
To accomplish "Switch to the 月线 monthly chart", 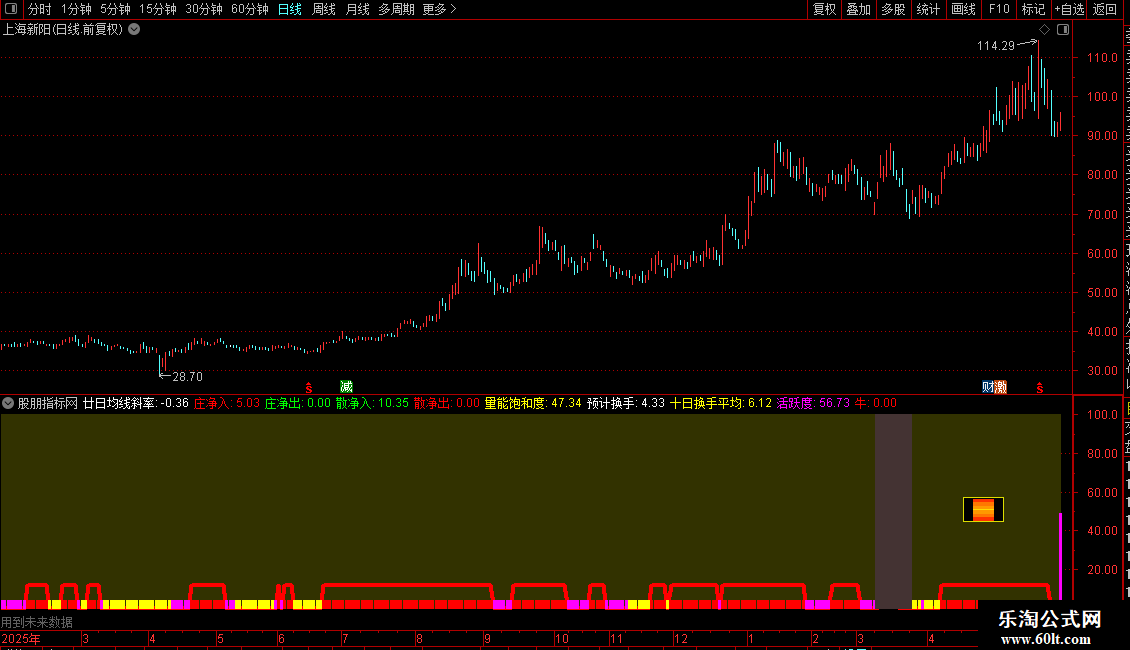I will click(x=357, y=9).
